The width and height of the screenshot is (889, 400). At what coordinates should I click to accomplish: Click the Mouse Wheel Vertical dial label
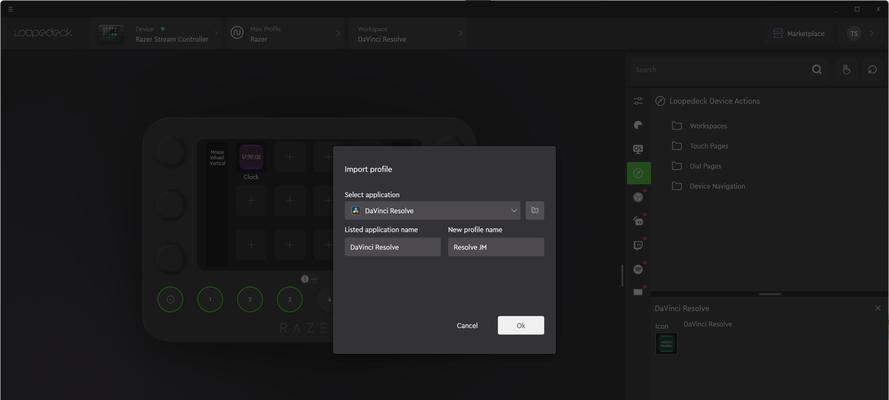217,158
